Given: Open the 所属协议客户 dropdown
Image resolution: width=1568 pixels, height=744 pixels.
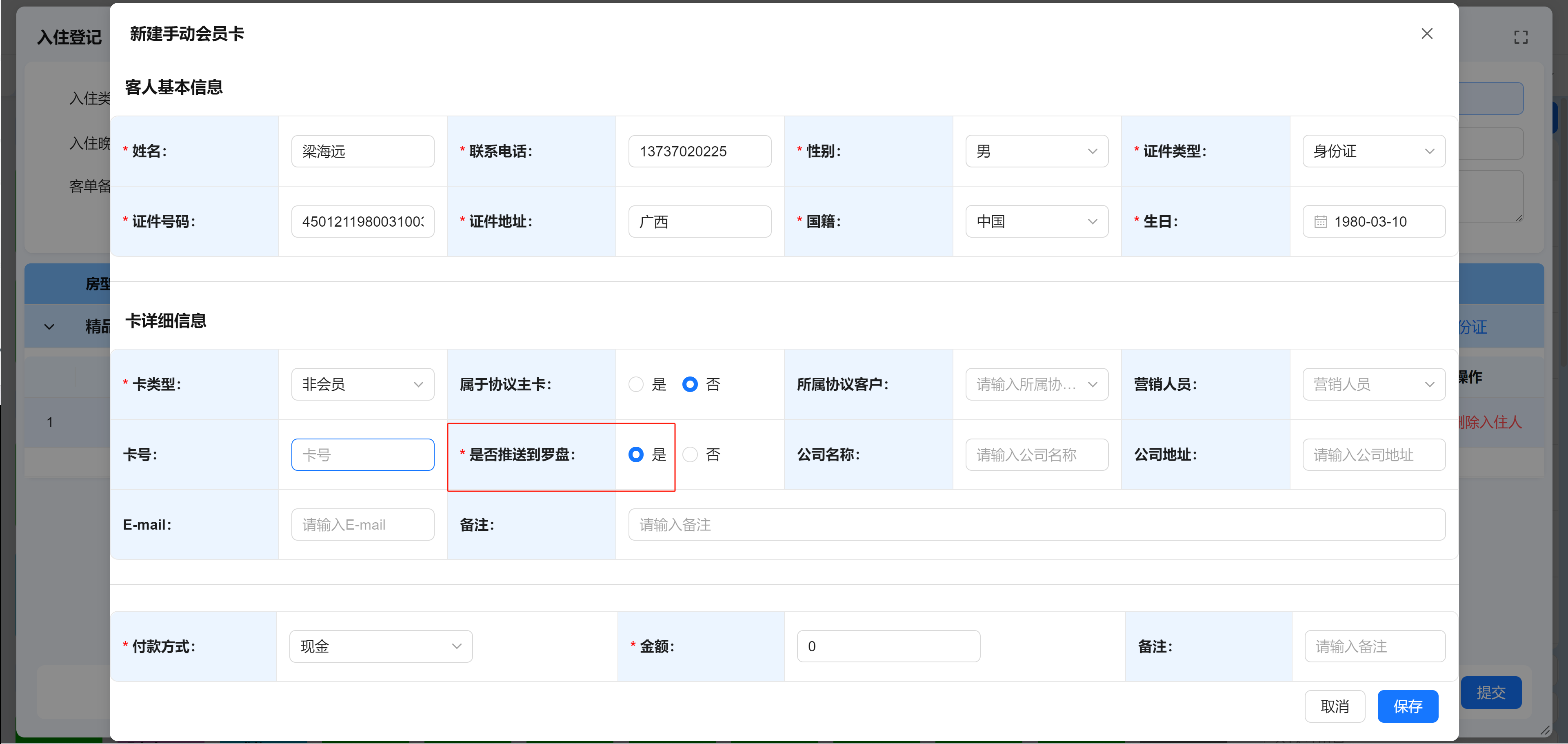Looking at the screenshot, I should click(1036, 384).
